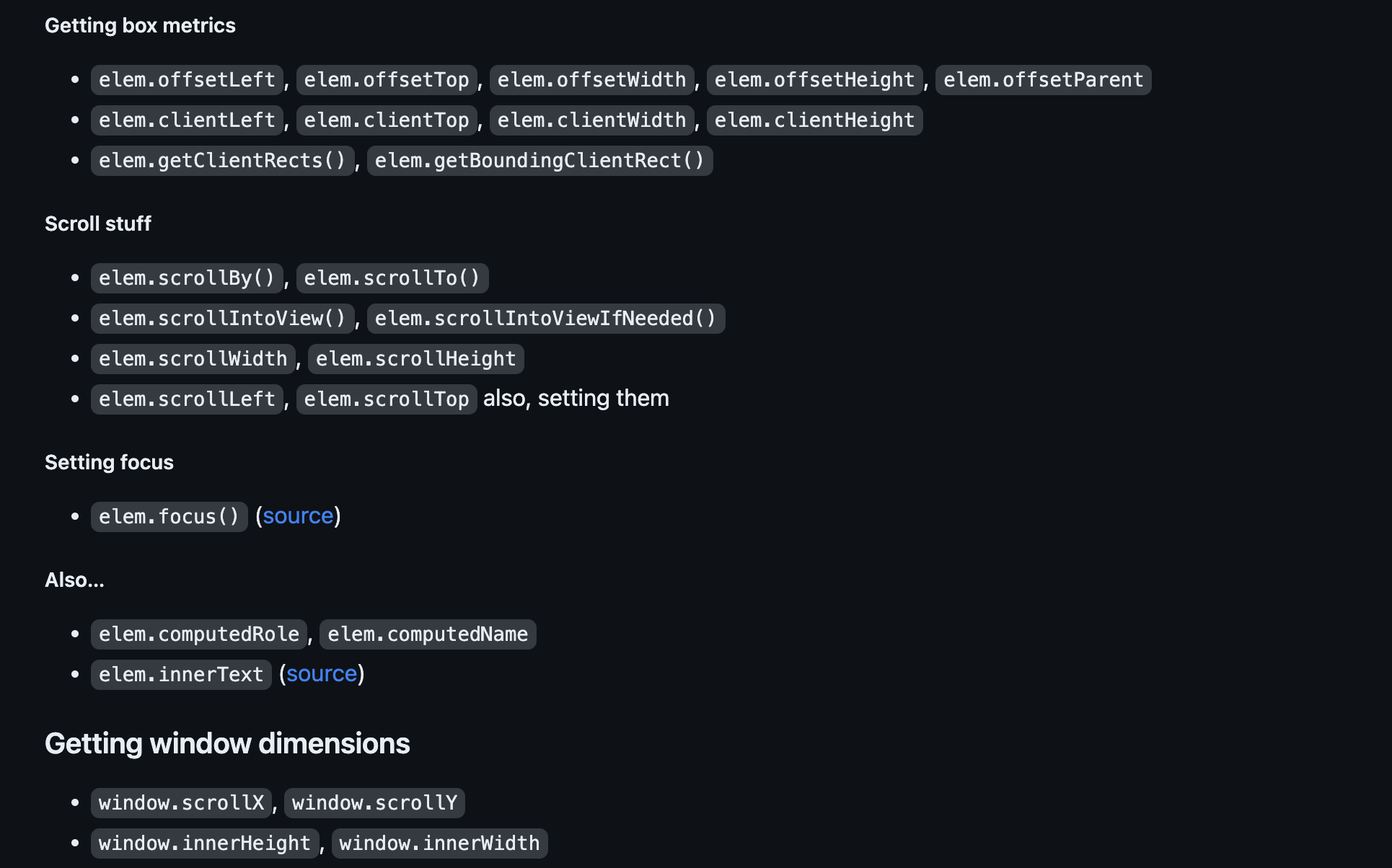This screenshot has width=1392, height=868.
Task: Select the elem.computedName code snippet
Action: [x=428, y=634]
